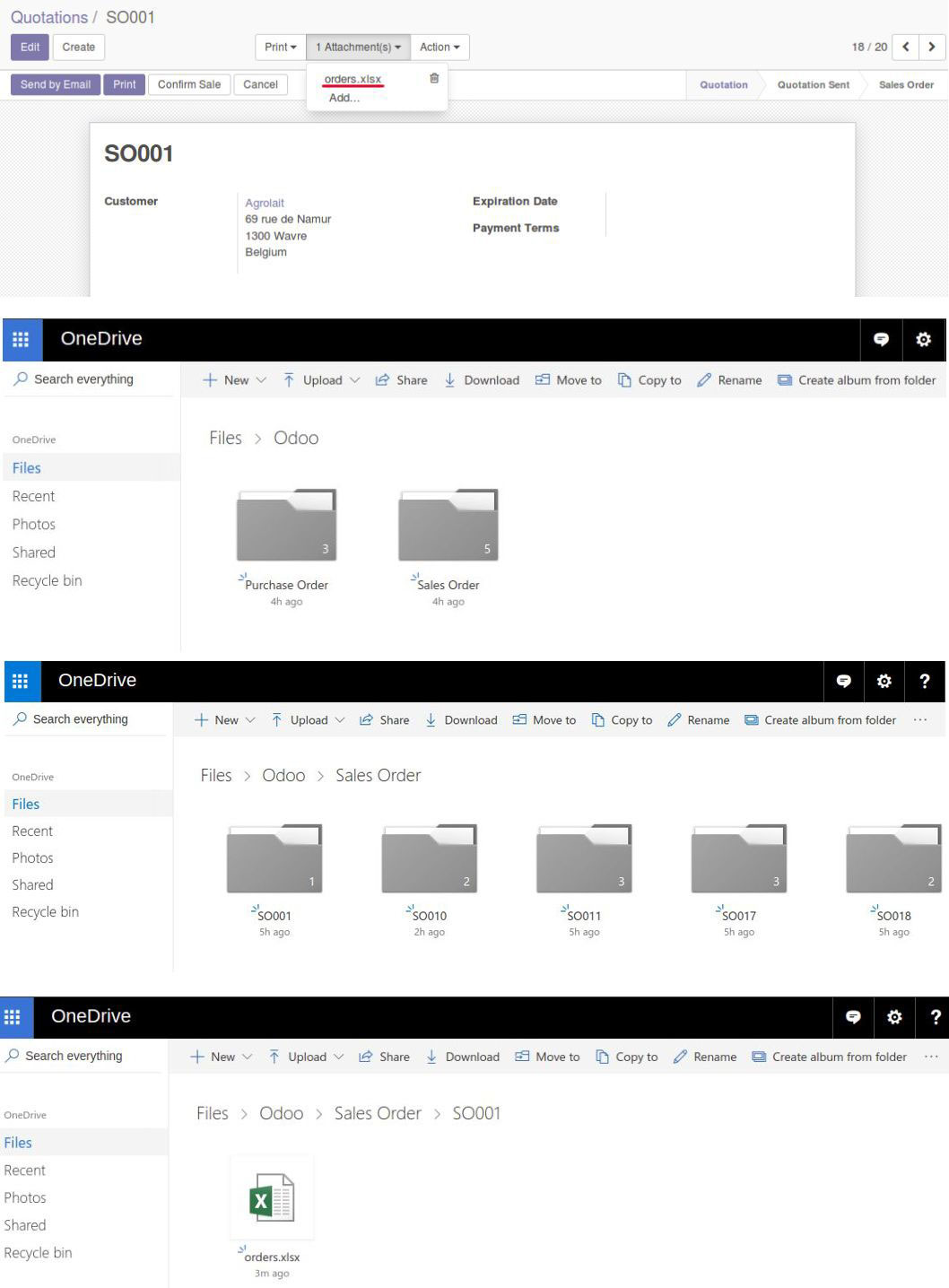
Task: Open the SO018 folder
Action: (x=893, y=859)
